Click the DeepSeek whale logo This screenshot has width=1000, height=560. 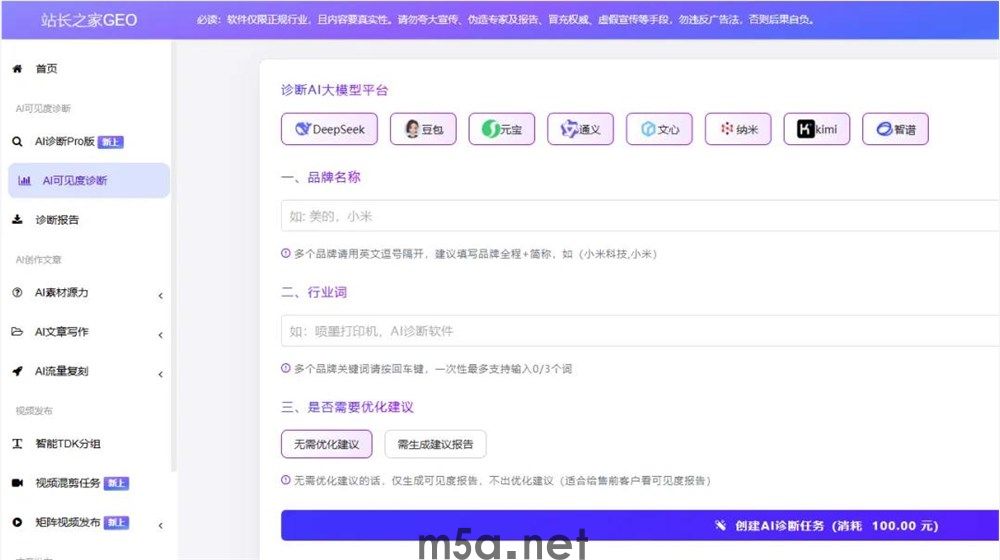click(303, 129)
